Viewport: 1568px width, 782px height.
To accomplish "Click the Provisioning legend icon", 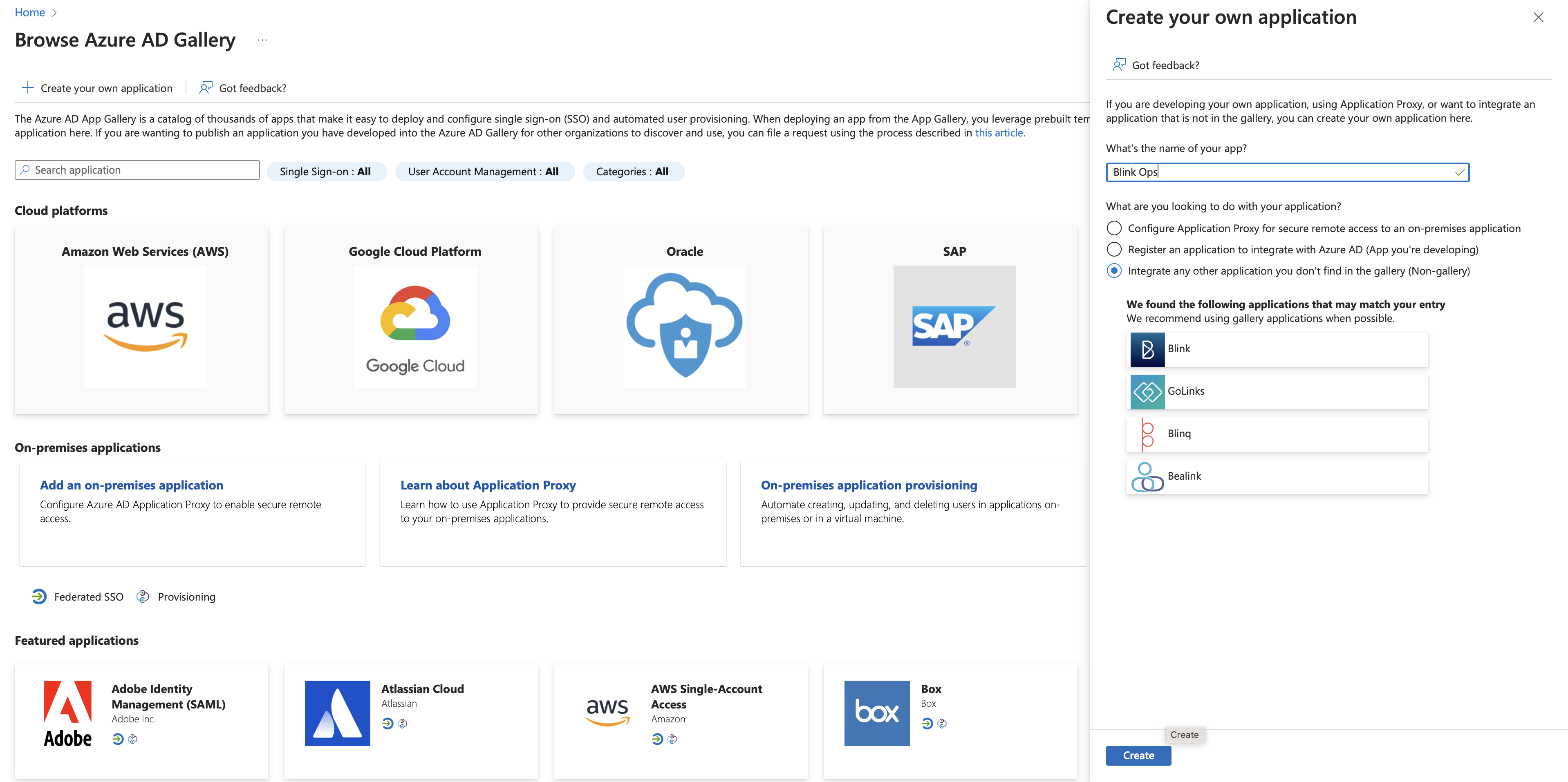I will pos(143,597).
